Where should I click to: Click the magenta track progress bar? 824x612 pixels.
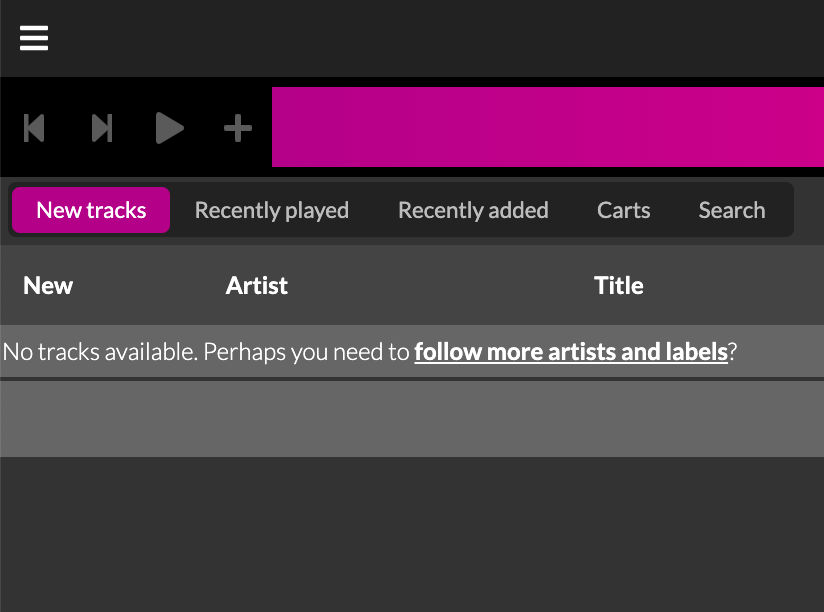(547, 127)
